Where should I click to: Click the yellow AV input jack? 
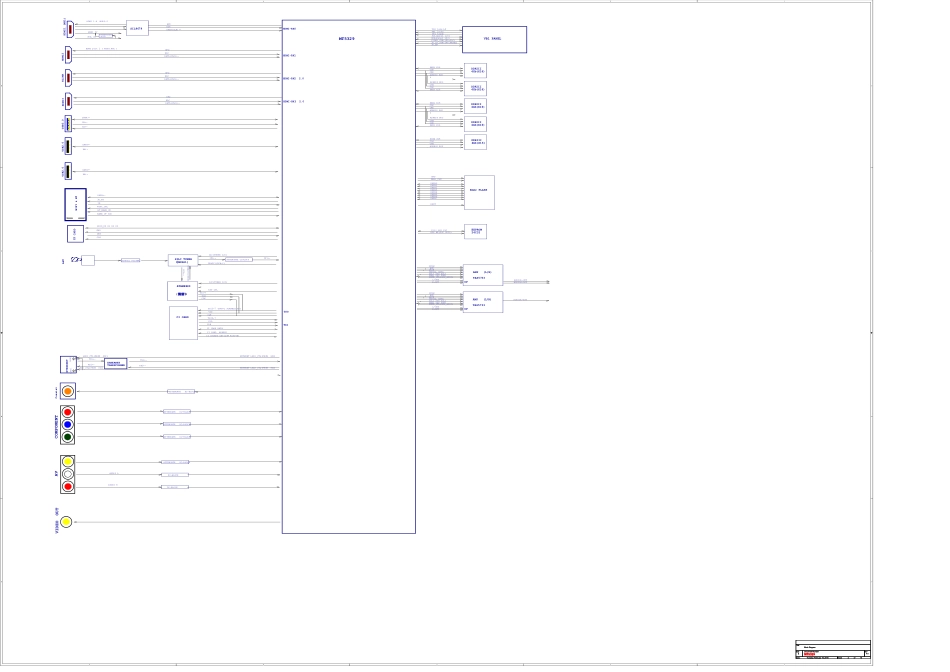pyautogui.click(x=67, y=461)
